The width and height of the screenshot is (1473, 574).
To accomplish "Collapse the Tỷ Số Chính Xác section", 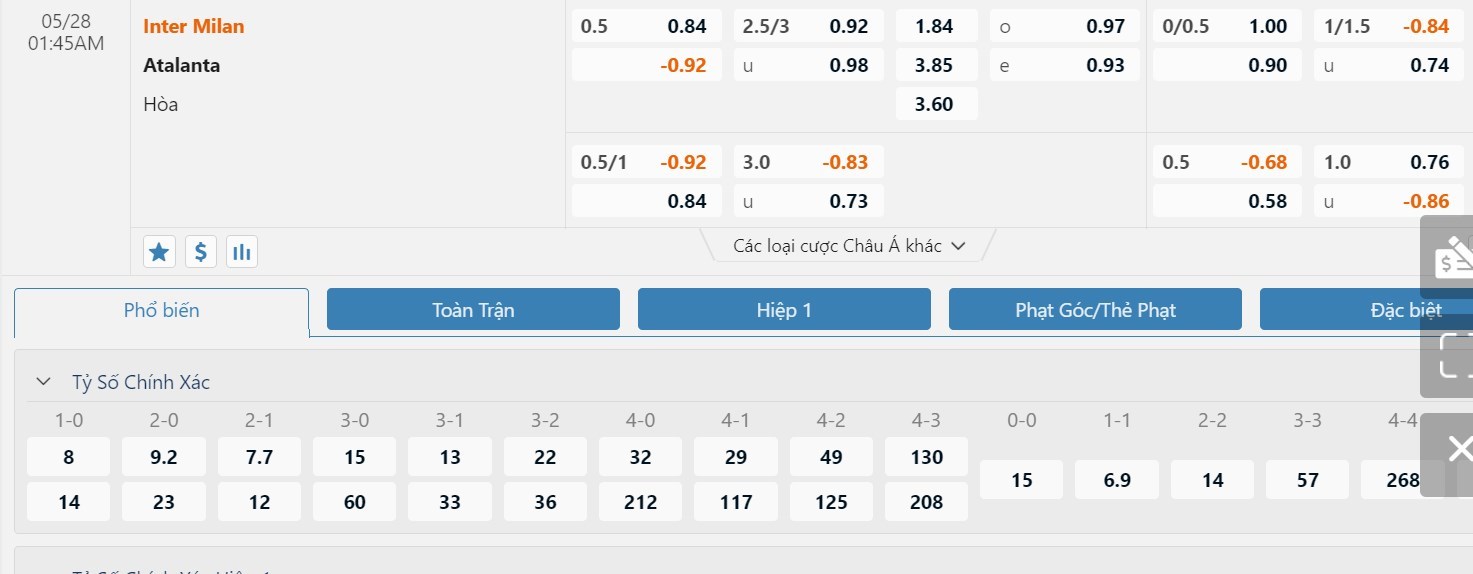I will click(43, 382).
